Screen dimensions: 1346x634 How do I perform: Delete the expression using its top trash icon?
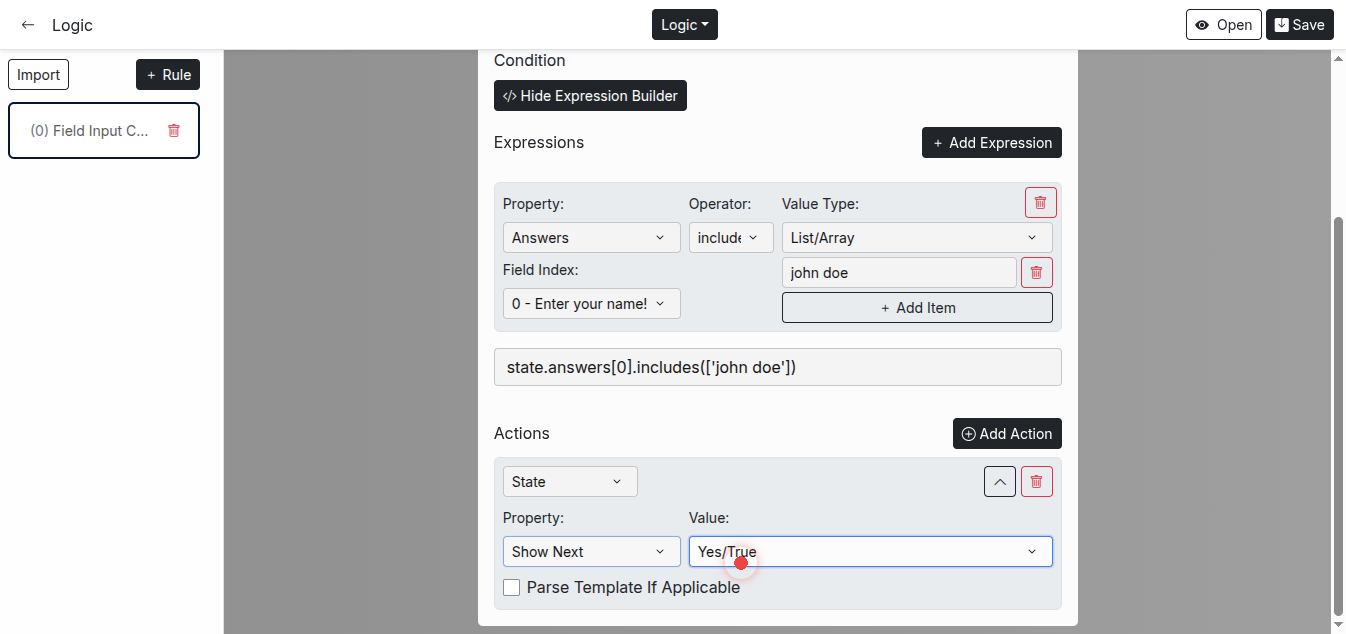[1040, 203]
